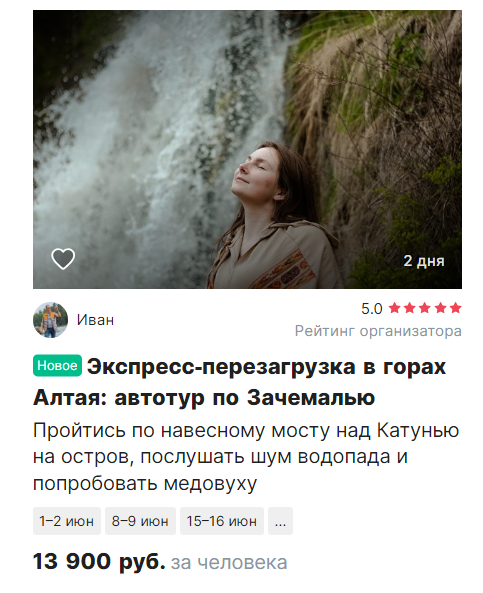This screenshot has width=483, height=593.
Task: Open organizer Иван's profile name
Action: pyautogui.click(x=95, y=320)
